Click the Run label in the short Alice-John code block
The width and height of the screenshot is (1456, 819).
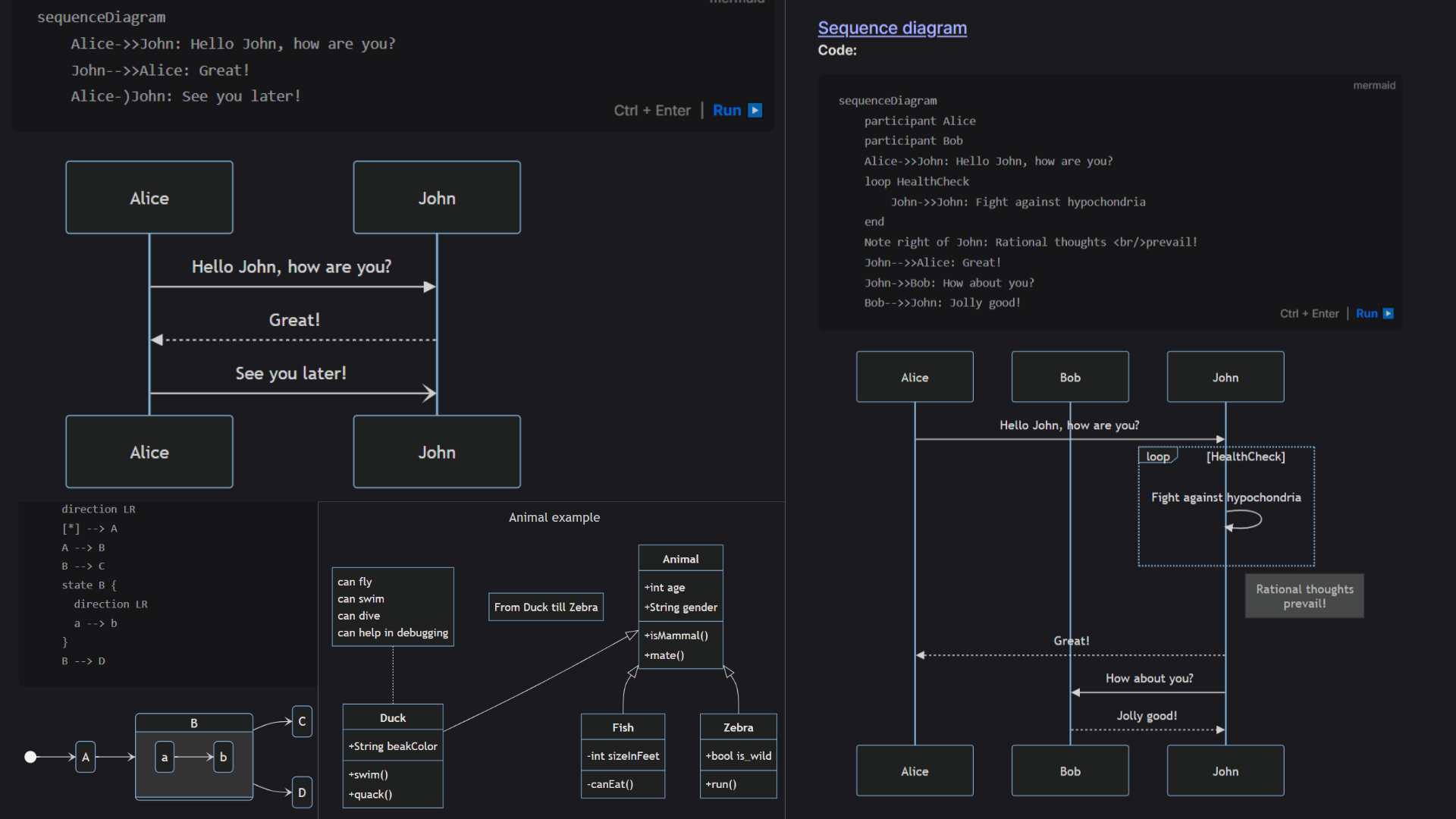coord(726,110)
